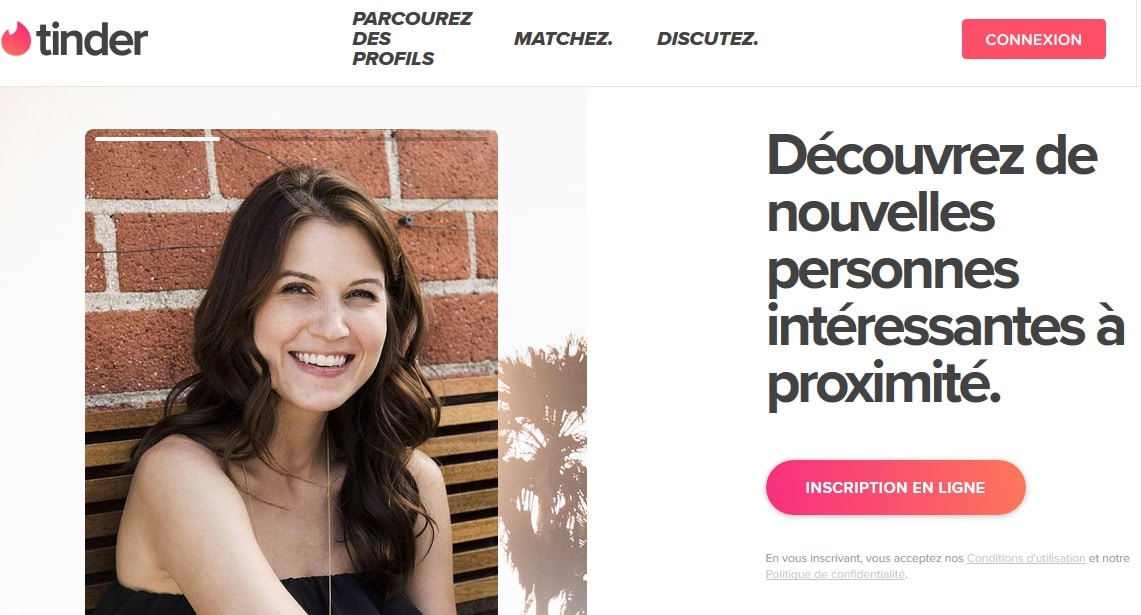Select the Matchez. navigation item

pos(563,39)
